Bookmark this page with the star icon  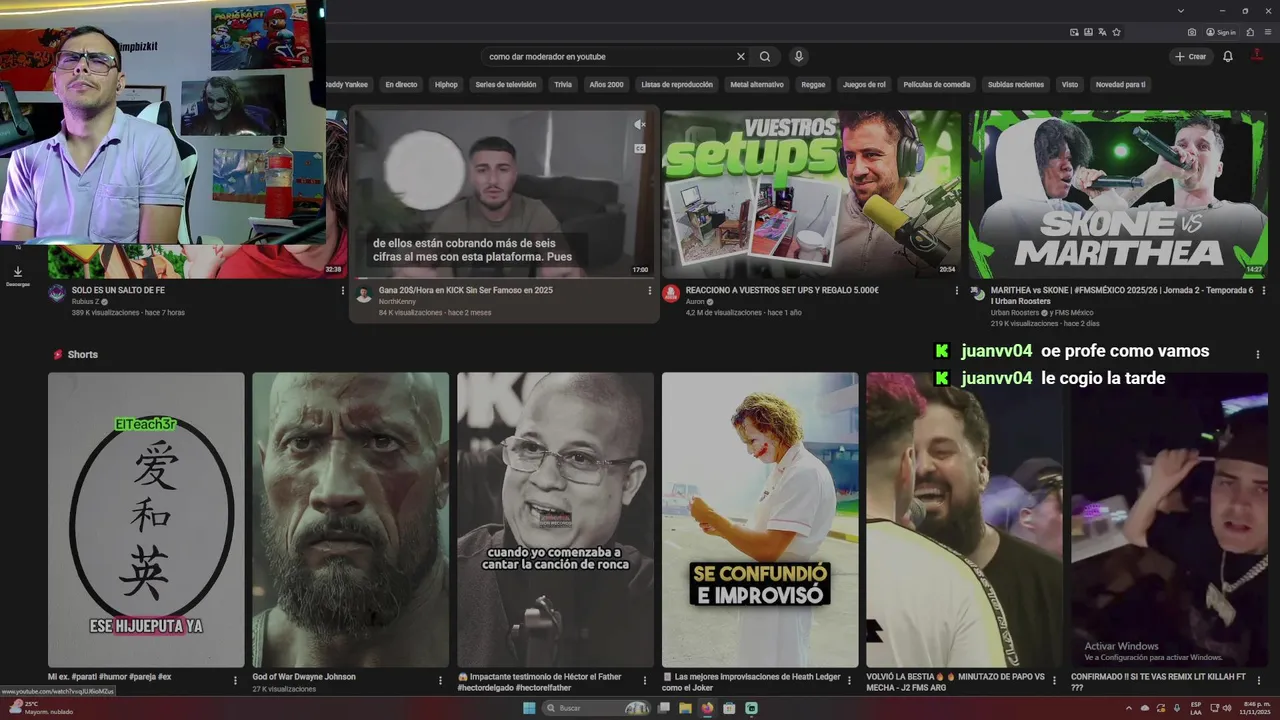pos(1117,32)
